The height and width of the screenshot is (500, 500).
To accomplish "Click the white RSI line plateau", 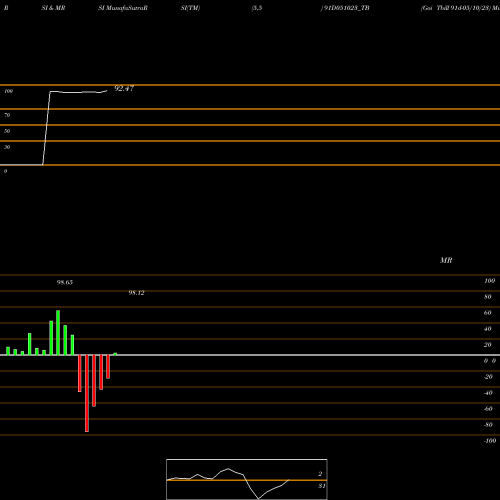I will pos(78,92).
